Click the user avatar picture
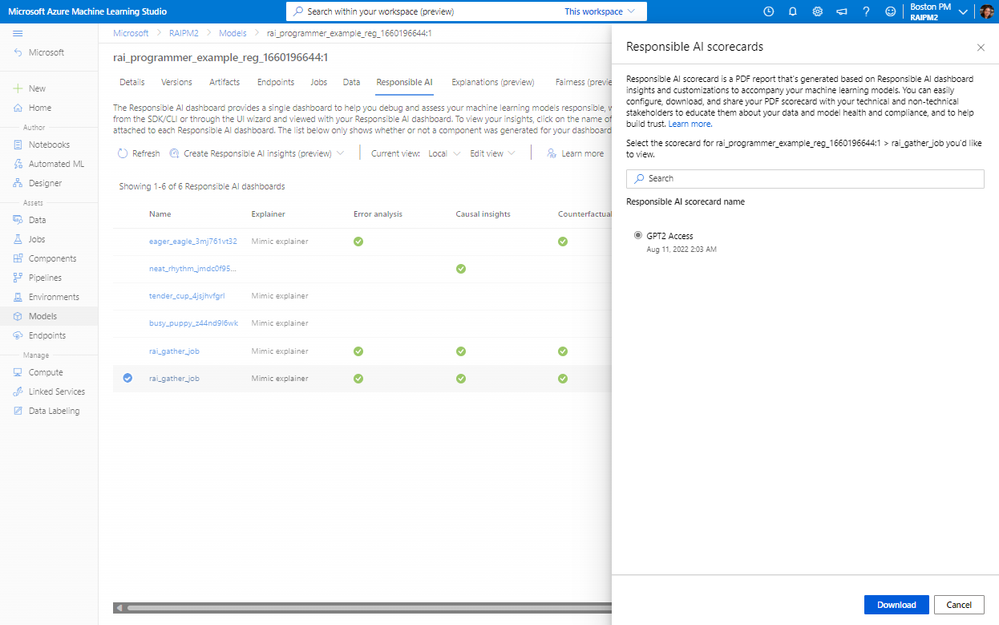Image resolution: width=999 pixels, height=625 pixels. pyautogui.click(x=986, y=11)
